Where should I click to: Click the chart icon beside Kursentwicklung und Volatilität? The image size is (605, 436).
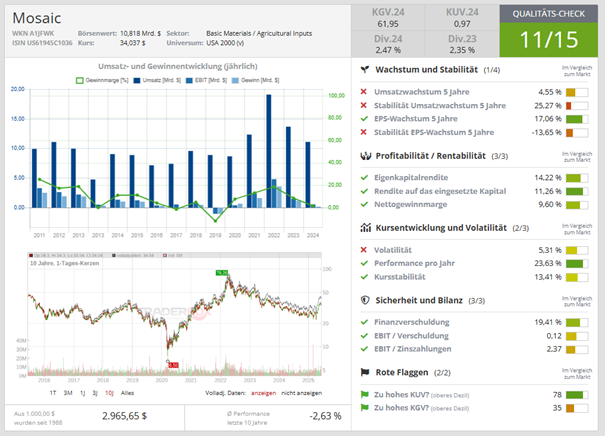(x=365, y=228)
